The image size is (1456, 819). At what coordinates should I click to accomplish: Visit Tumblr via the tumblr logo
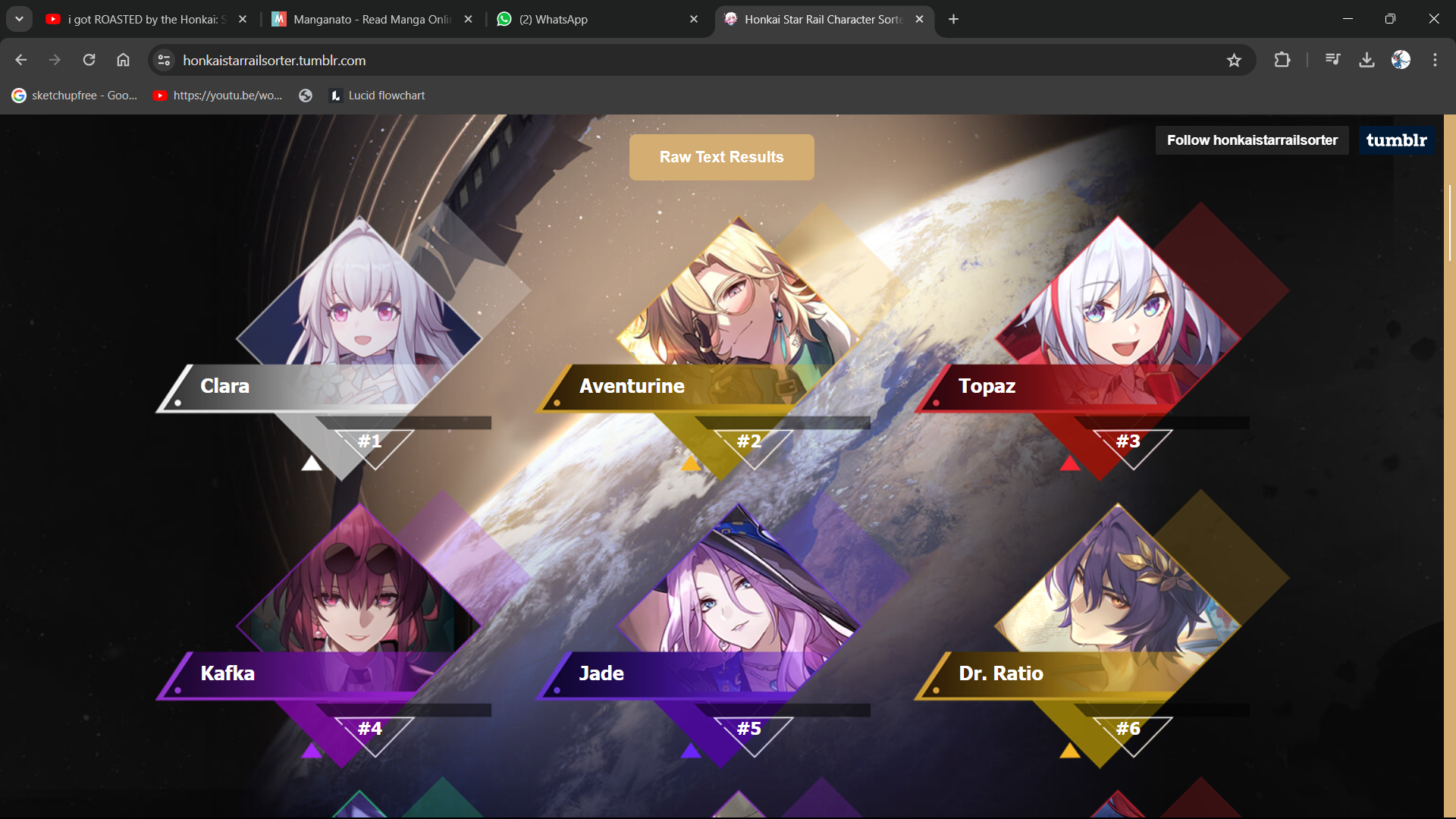point(1395,140)
